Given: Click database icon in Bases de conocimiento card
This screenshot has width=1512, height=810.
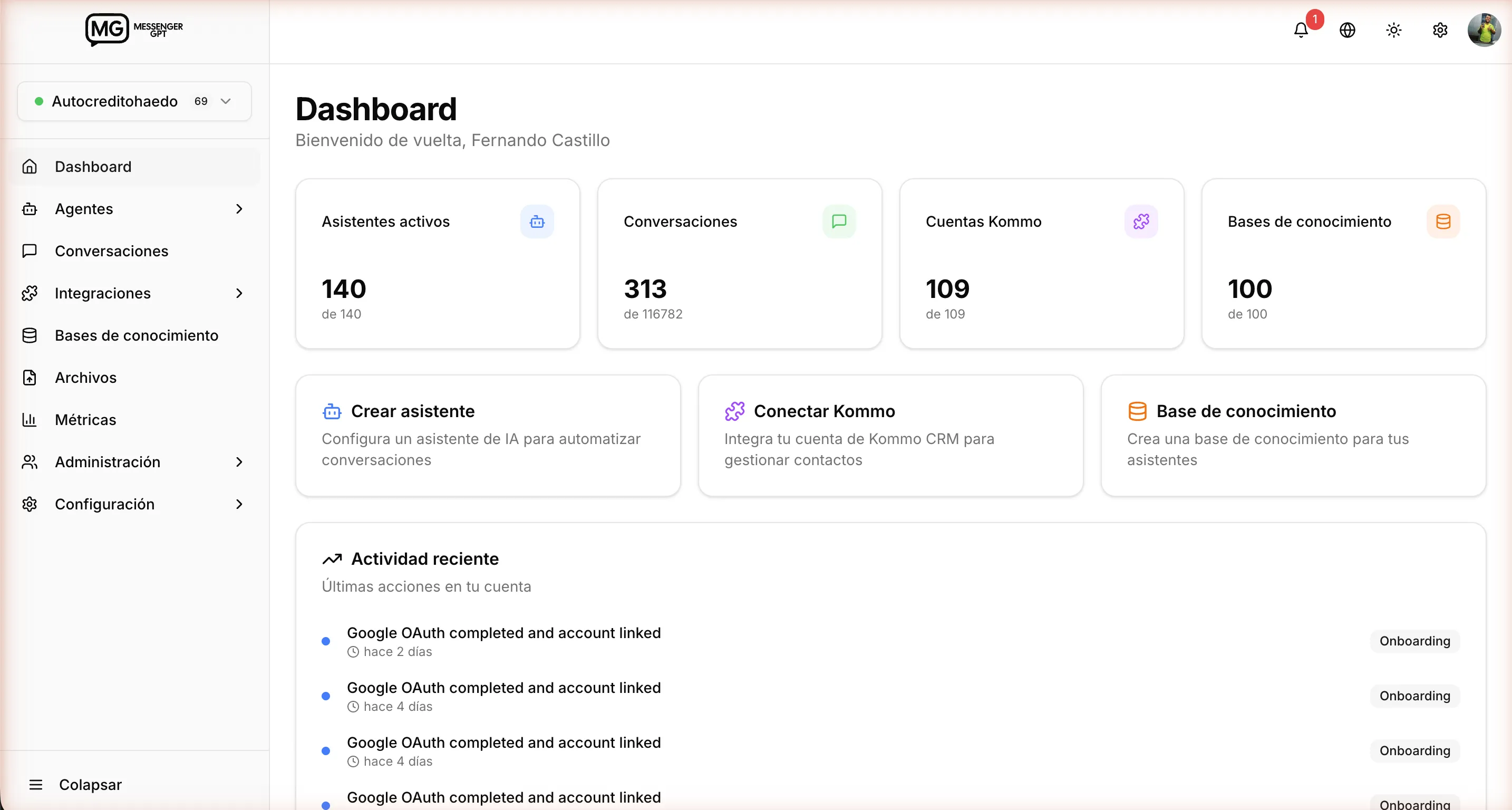Looking at the screenshot, I should point(1443,222).
